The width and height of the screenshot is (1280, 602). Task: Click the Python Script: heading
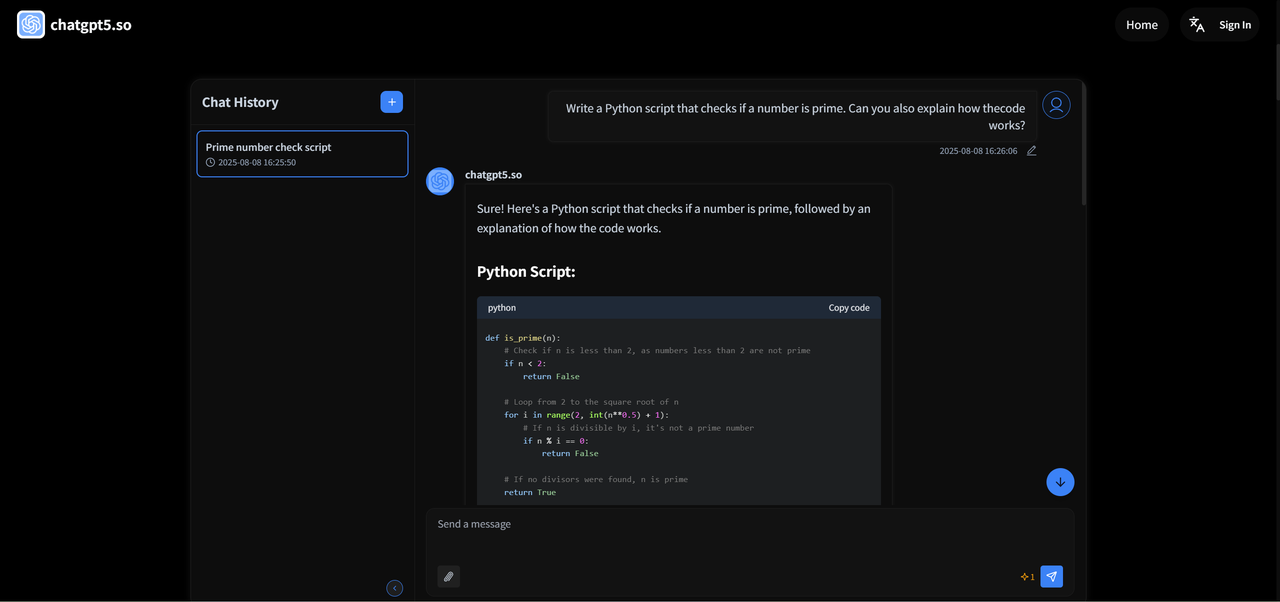(526, 272)
